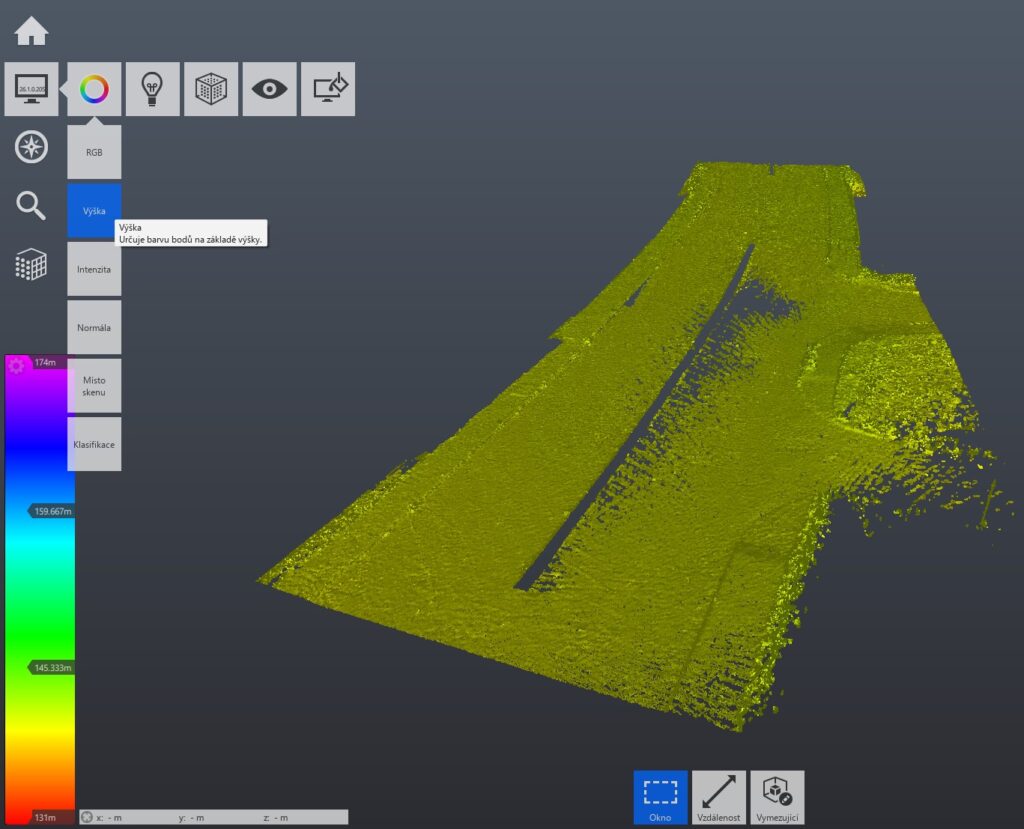Image resolution: width=1024 pixels, height=829 pixels.
Task: Select the Vzdálenost distance measuring tool
Action: (x=719, y=797)
